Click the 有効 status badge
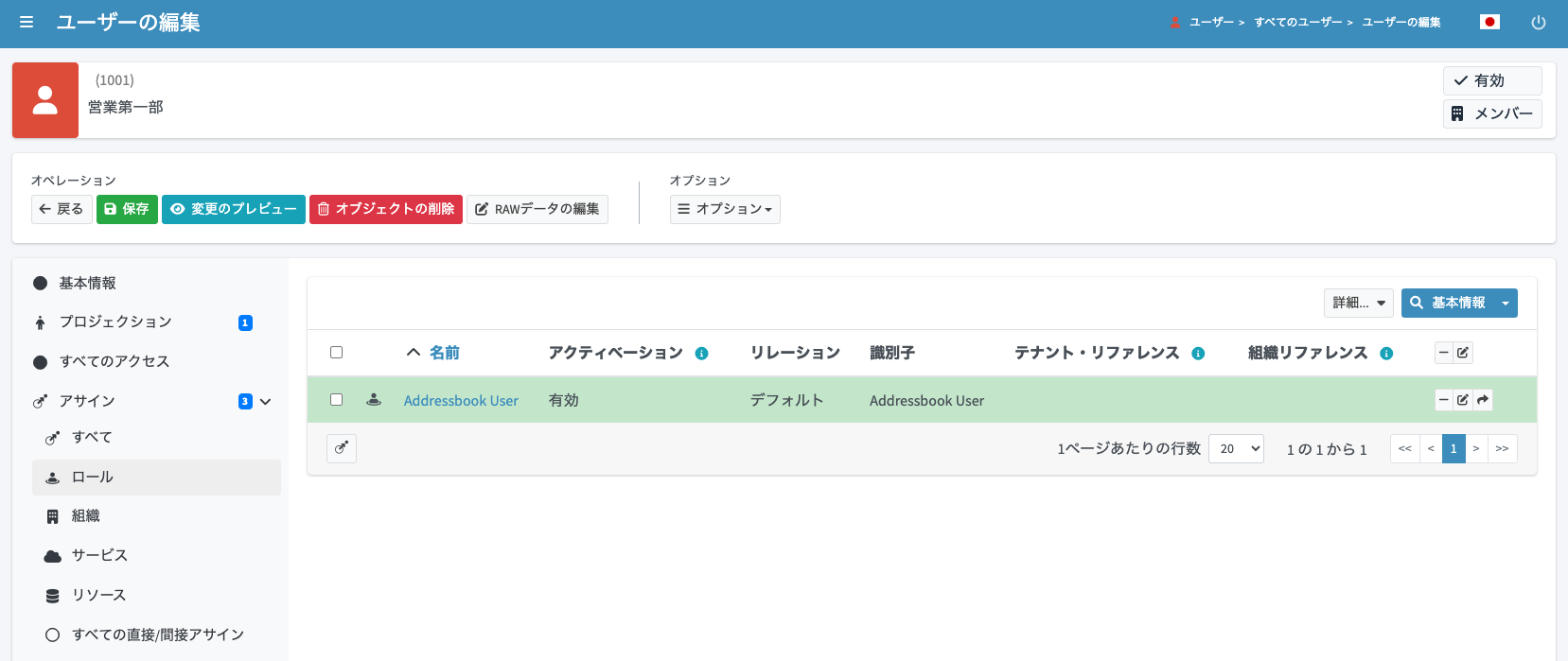 pos(1492,80)
